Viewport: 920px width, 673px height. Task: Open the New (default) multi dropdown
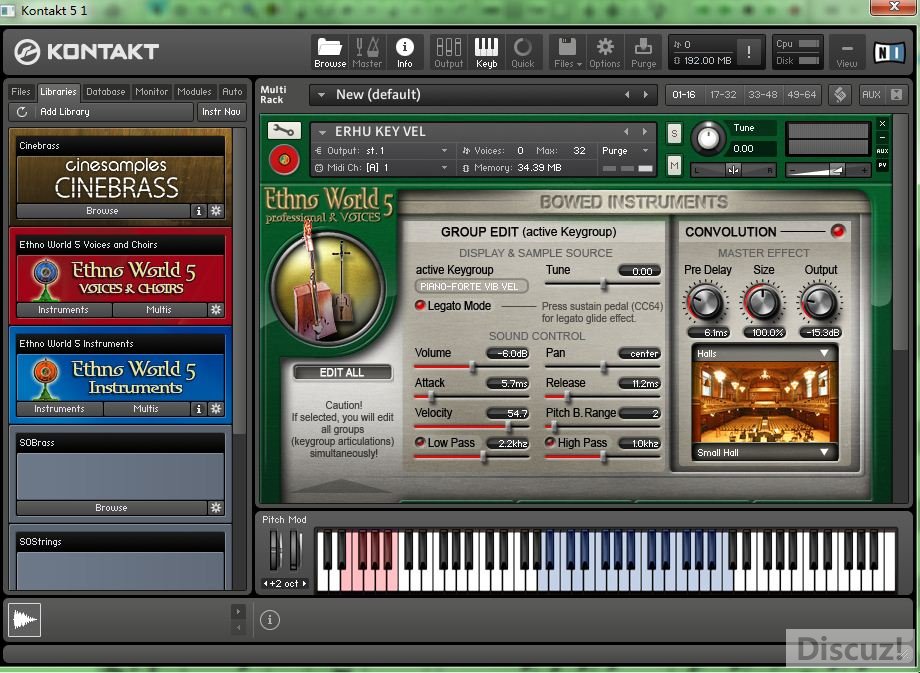coord(321,94)
